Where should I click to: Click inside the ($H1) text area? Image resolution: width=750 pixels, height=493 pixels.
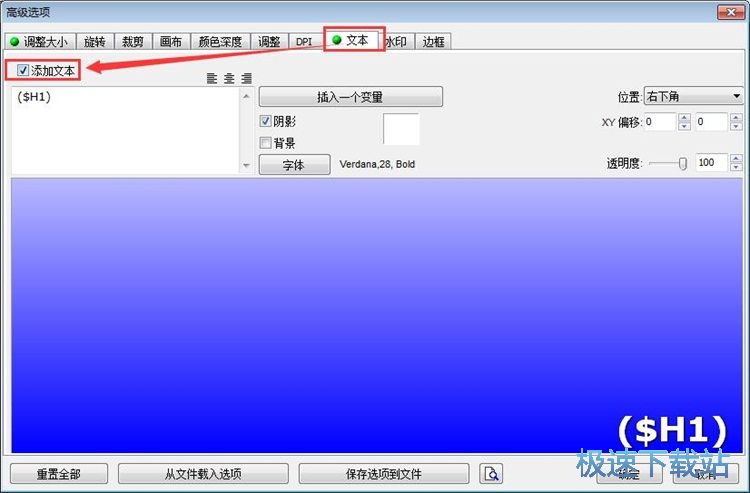[125, 131]
